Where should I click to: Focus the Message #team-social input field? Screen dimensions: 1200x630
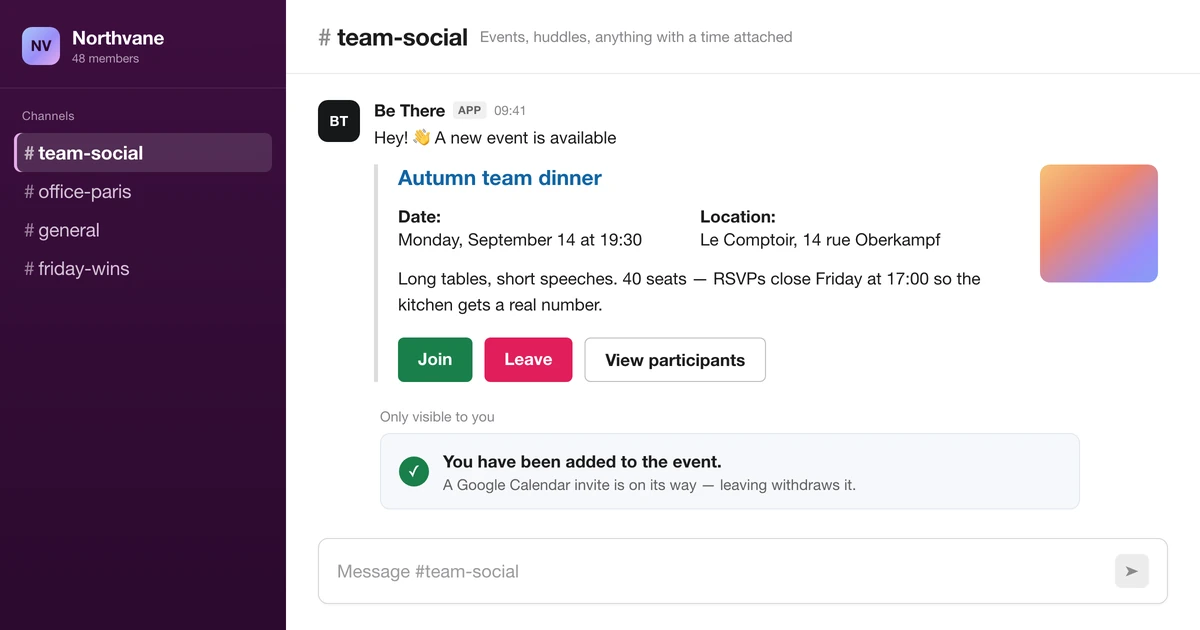pos(742,571)
